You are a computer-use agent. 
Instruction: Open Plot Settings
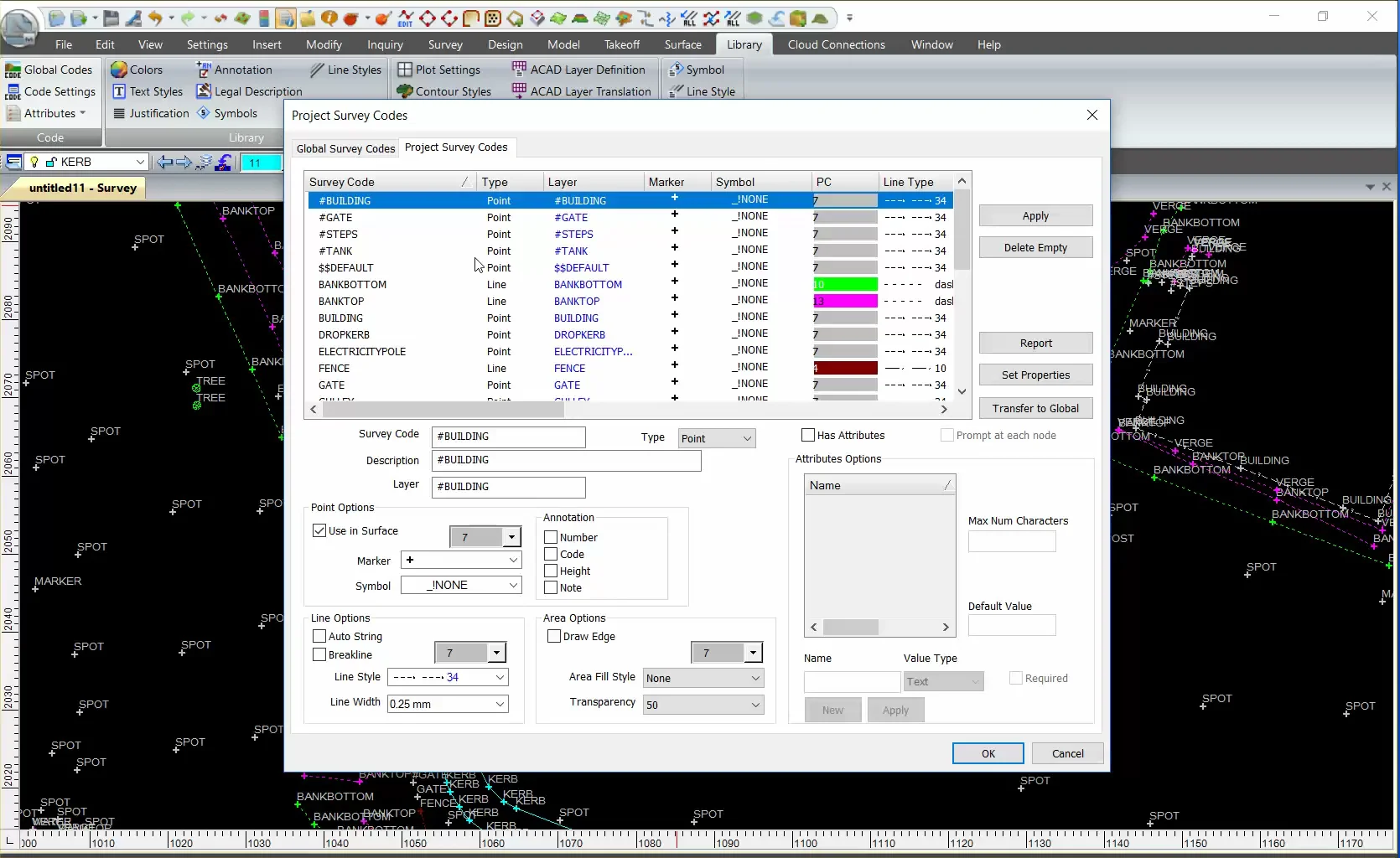click(x=443, y=70)
